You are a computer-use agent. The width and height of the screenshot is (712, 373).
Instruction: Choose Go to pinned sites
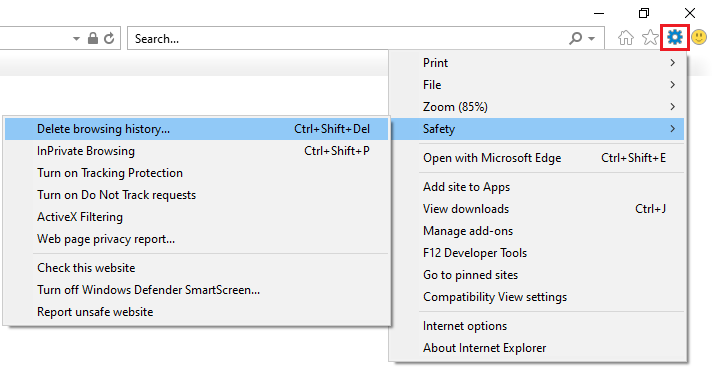538,275
